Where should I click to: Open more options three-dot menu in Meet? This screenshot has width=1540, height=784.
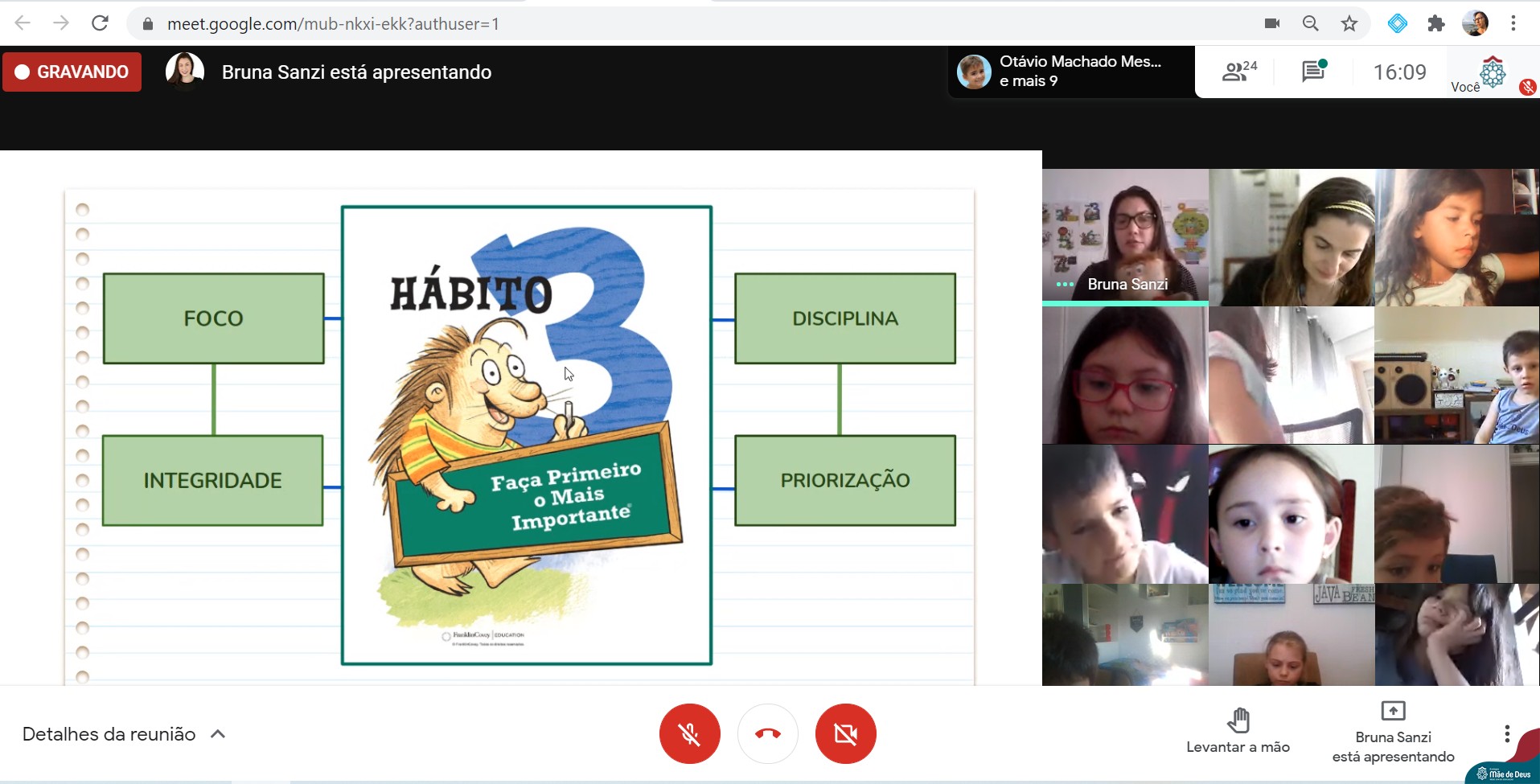pos(1506,733)
